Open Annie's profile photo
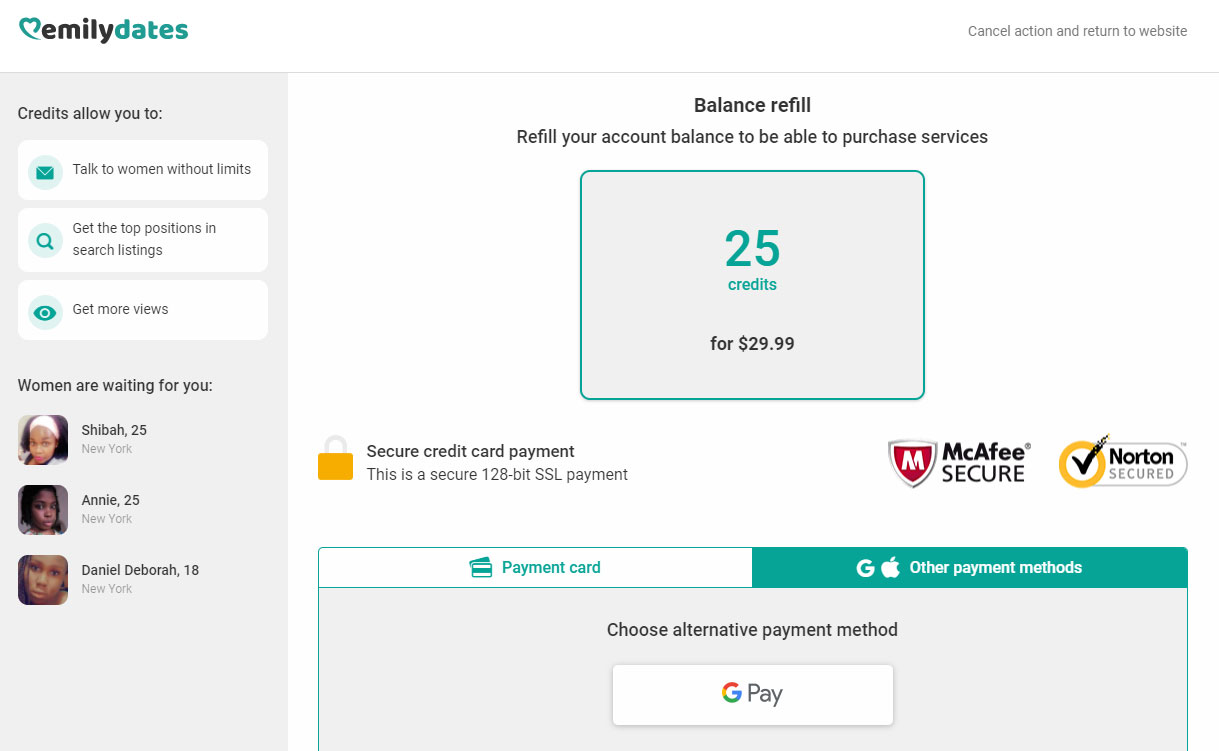Viewport: 1219px width, 751px height. coord(43,510)
